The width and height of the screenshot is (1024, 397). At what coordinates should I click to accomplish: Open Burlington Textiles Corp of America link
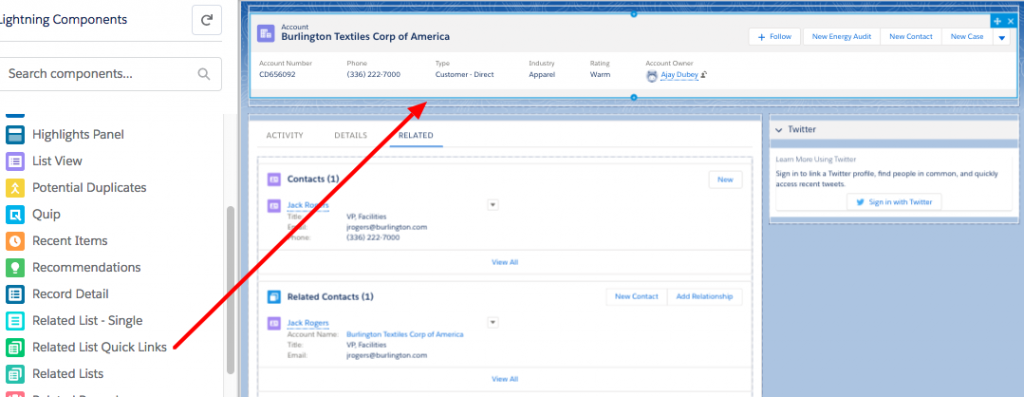(405, 334)
